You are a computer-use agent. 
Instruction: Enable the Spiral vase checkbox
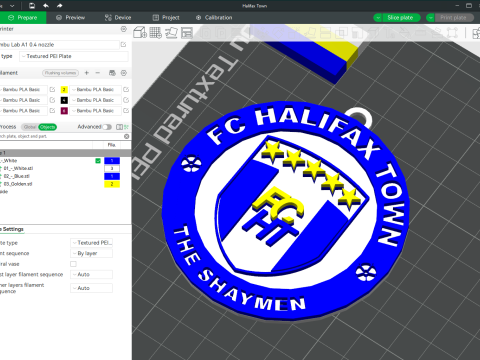point(73,264)
